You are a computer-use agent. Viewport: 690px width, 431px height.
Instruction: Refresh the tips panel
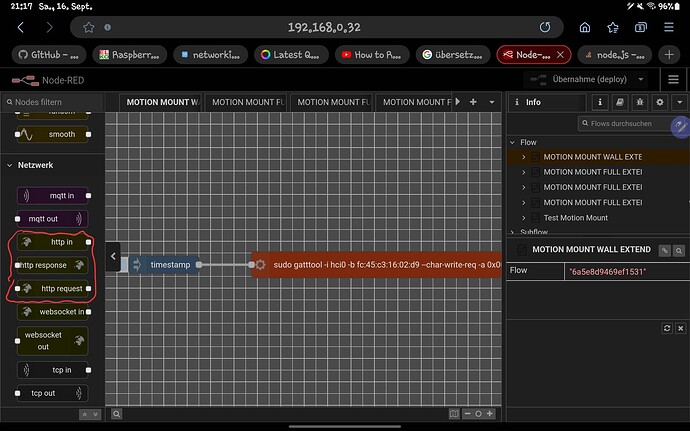(667, 328)
